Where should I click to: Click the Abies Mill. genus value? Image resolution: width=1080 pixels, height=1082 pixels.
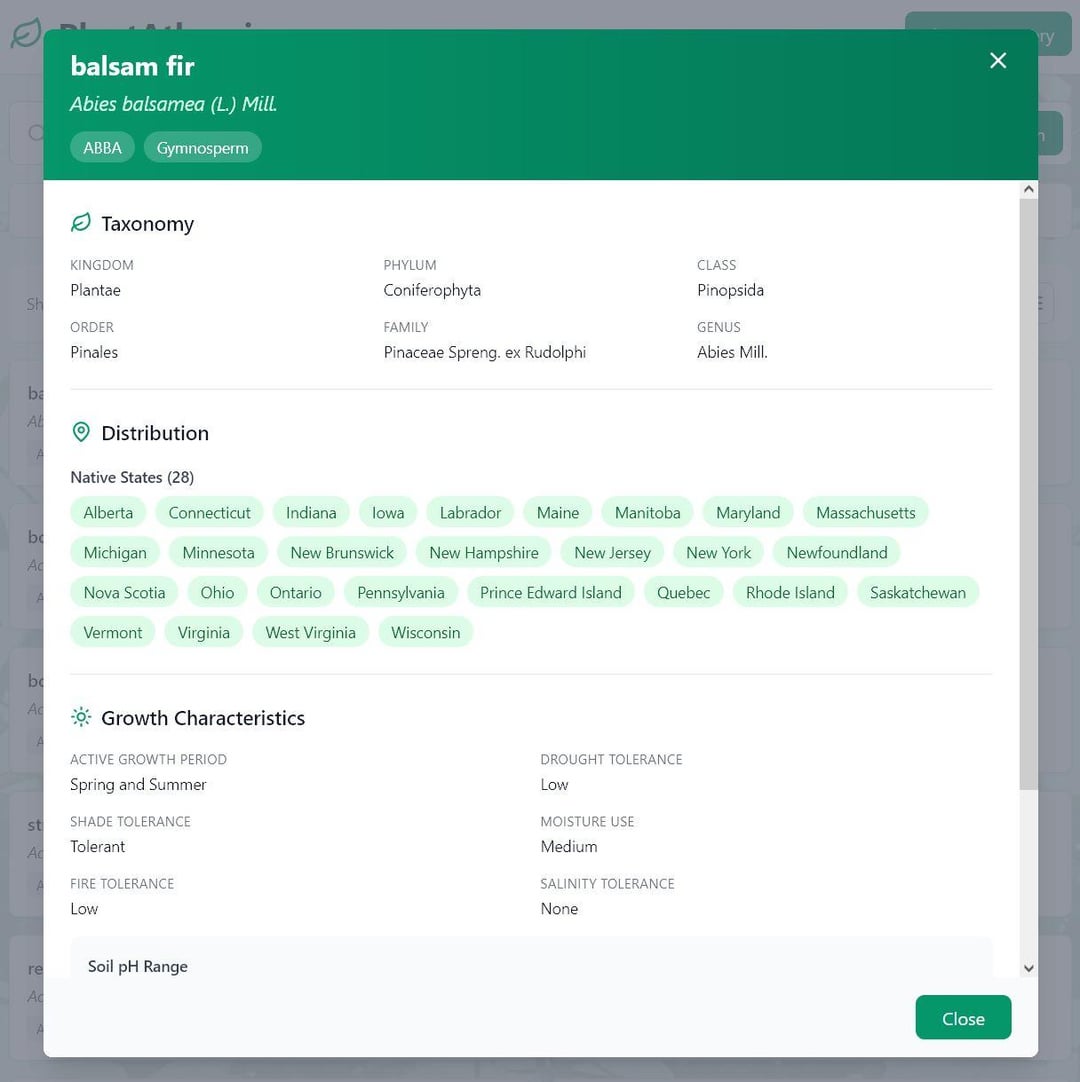[732, 352]
